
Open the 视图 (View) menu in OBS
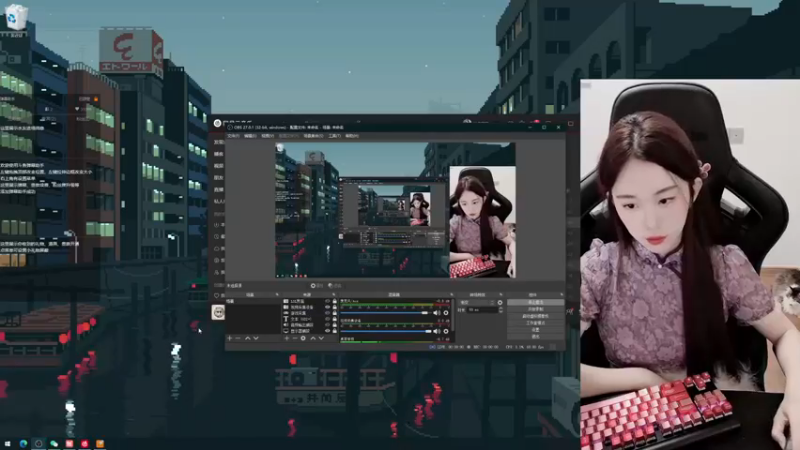tap(267, 136)
